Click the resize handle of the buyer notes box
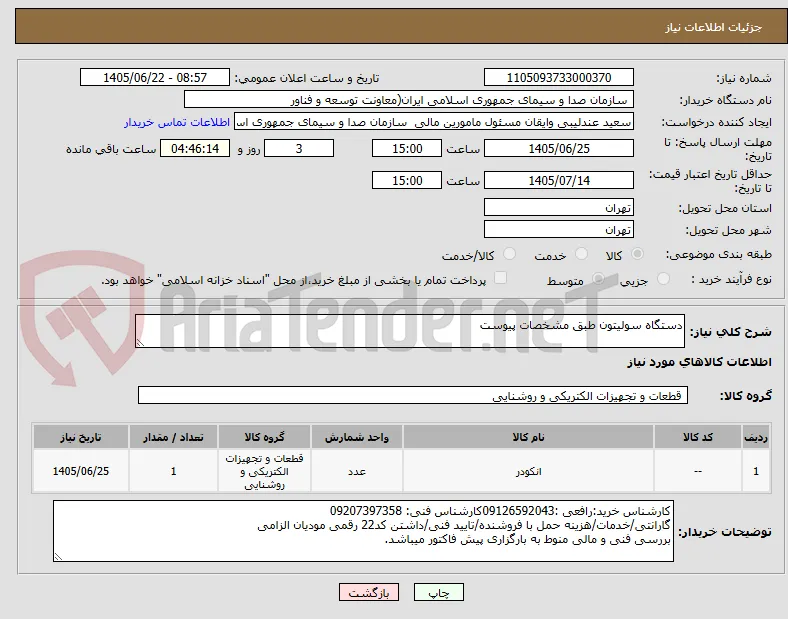 tap(58, 557)
